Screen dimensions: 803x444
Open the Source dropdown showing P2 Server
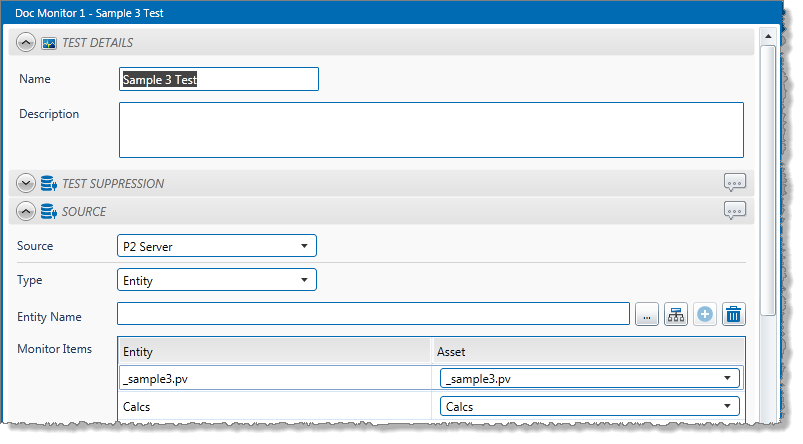coord(217,246)
